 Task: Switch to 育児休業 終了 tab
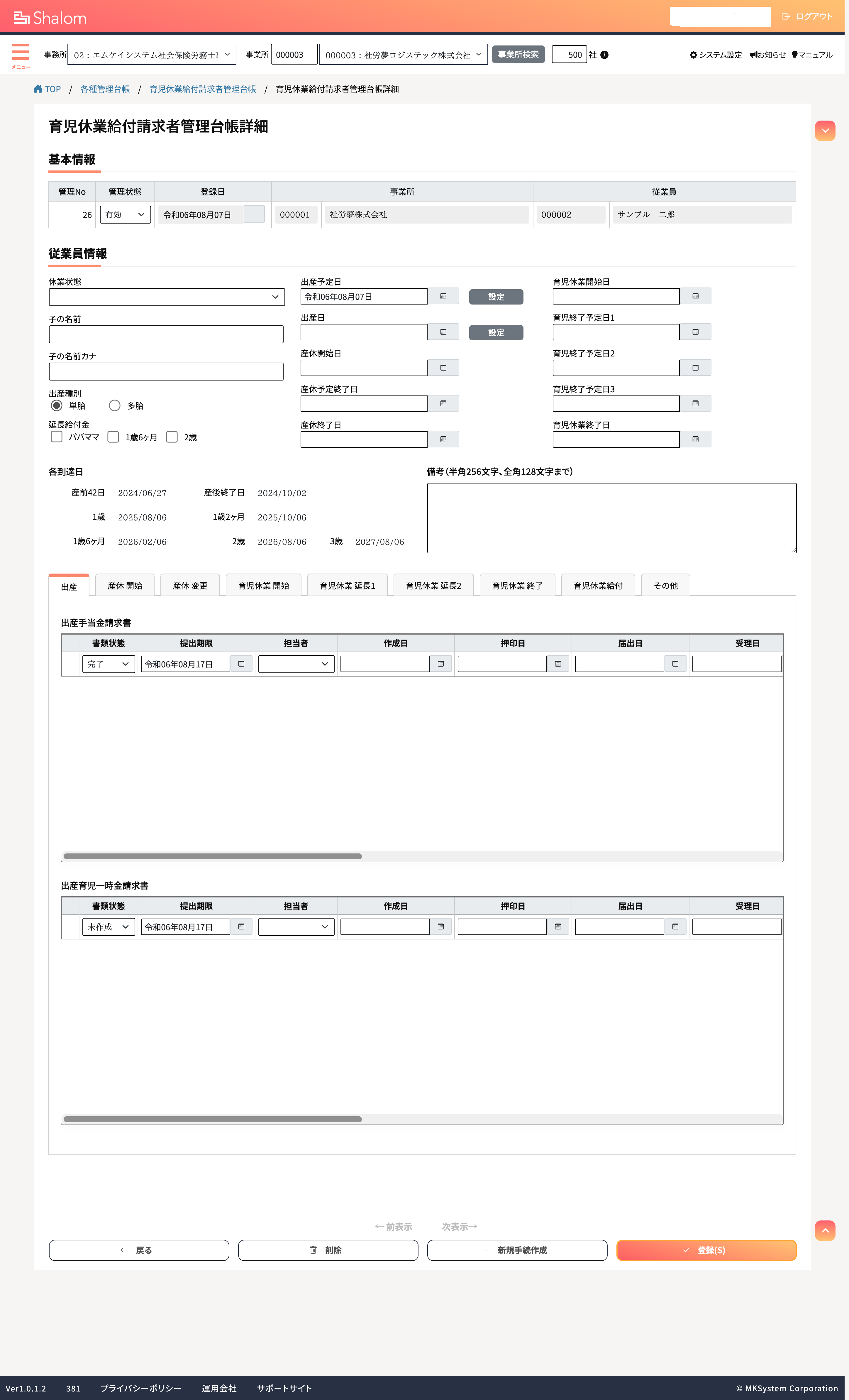pyautogui.click(x=517, y=586)
